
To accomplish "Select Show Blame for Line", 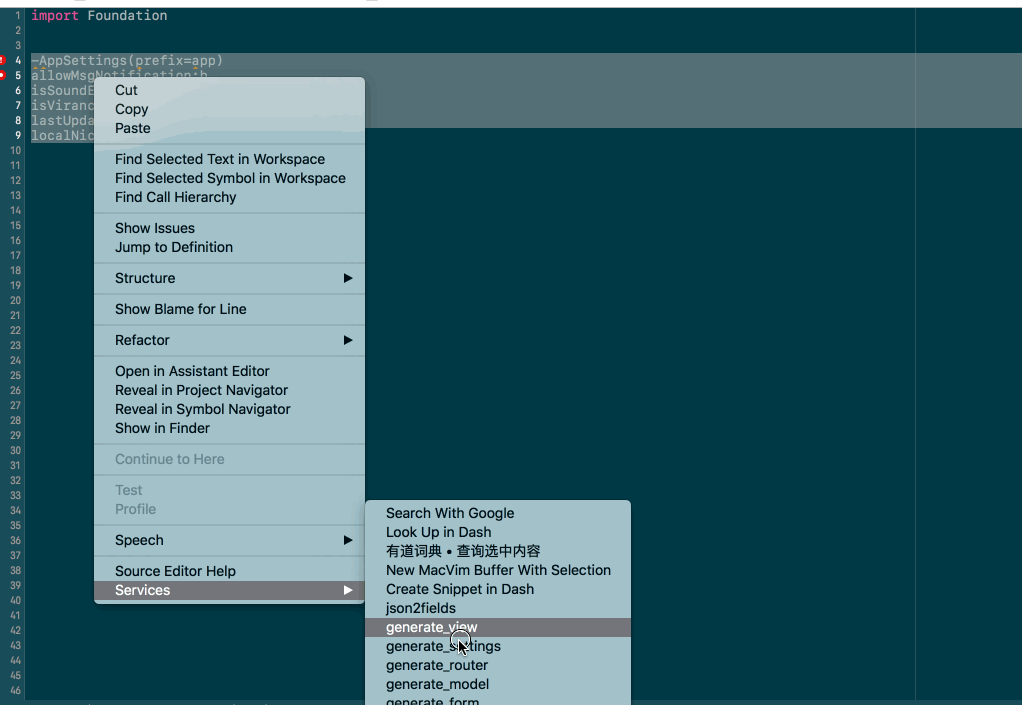I will (x=229, y=309).
